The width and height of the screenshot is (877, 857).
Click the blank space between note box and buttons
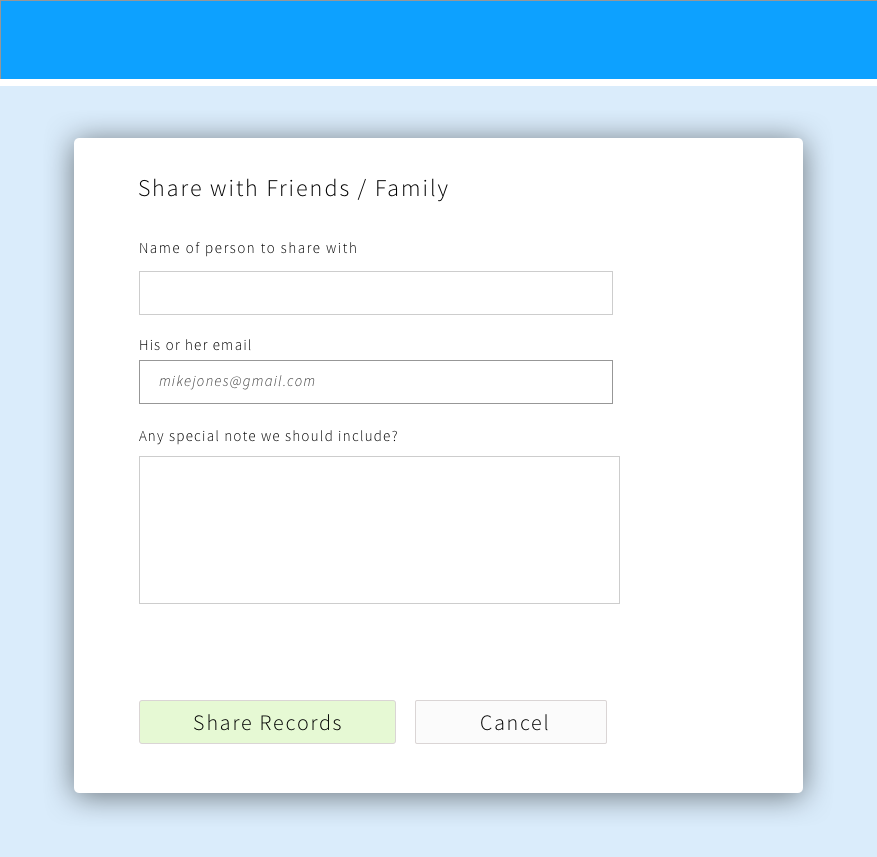coord(379,652)
